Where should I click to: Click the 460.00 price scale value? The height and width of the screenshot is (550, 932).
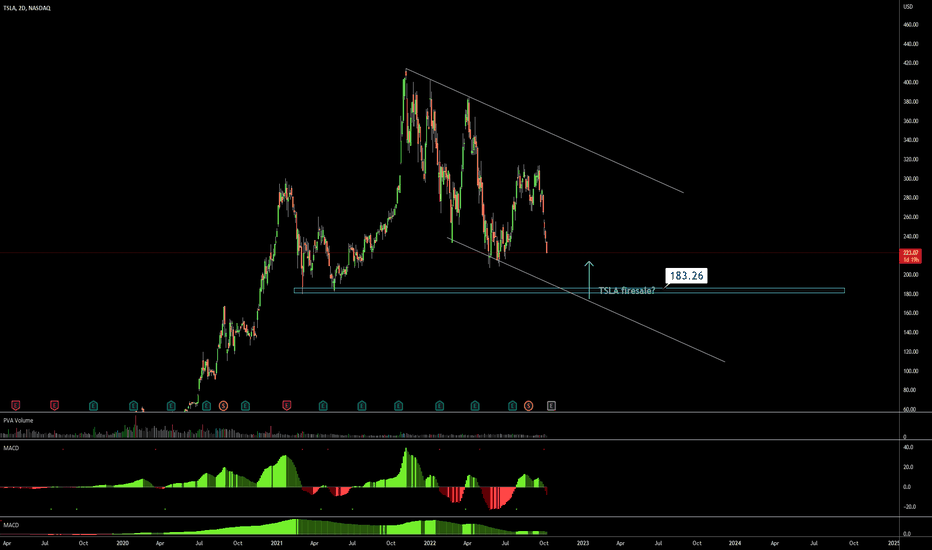[911, 25]
